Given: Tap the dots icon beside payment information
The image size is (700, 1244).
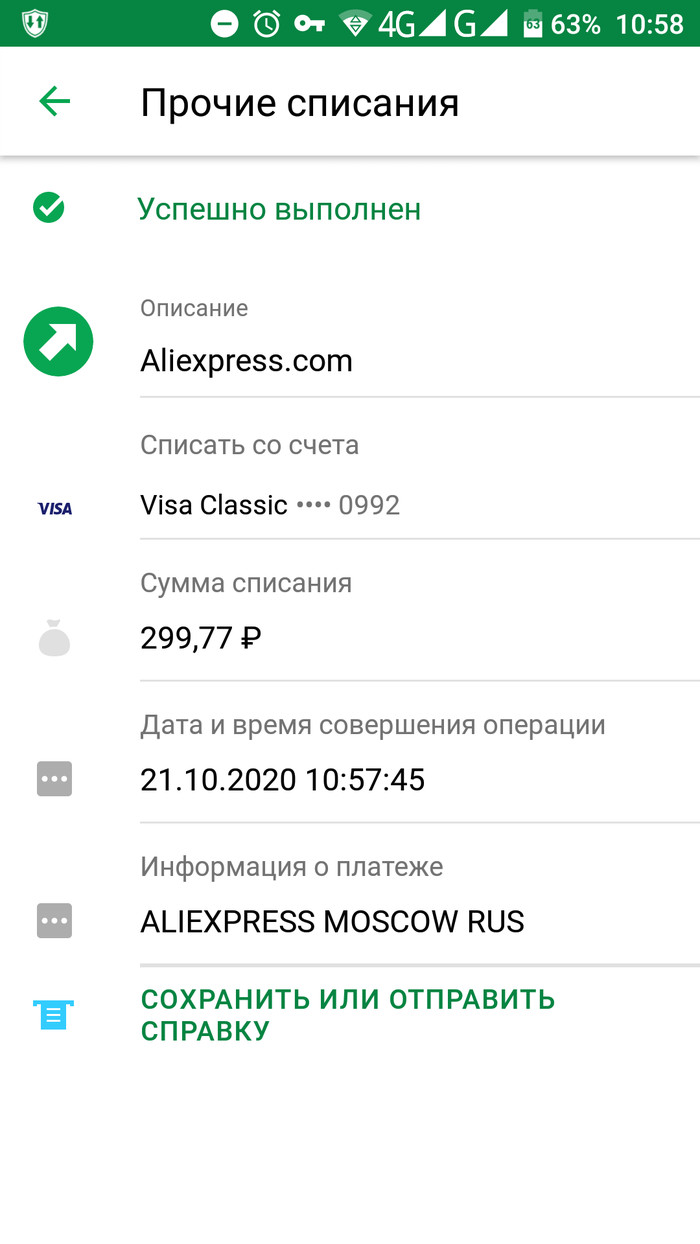Looking at the screenshot, I should (x=54, y=920).
